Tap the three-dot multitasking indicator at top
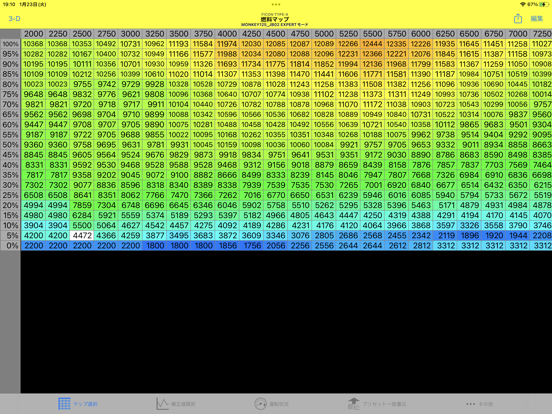552x414 pixels. tap(276, 5)
